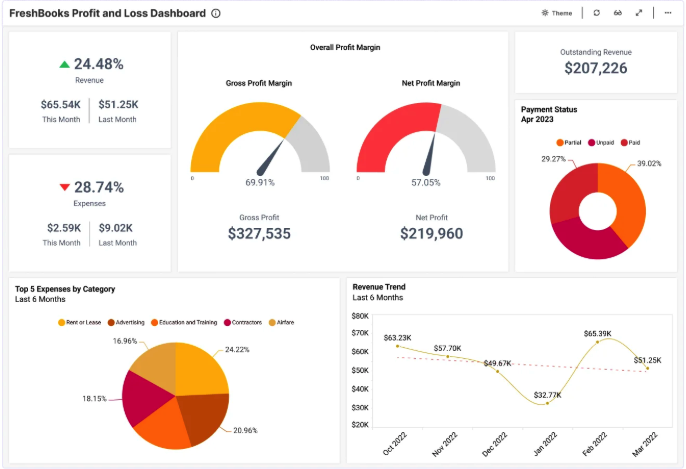Screen dimensions: 686x469
Task: Click the Net Profit Margin gauge needle
Action: point(429,155)
